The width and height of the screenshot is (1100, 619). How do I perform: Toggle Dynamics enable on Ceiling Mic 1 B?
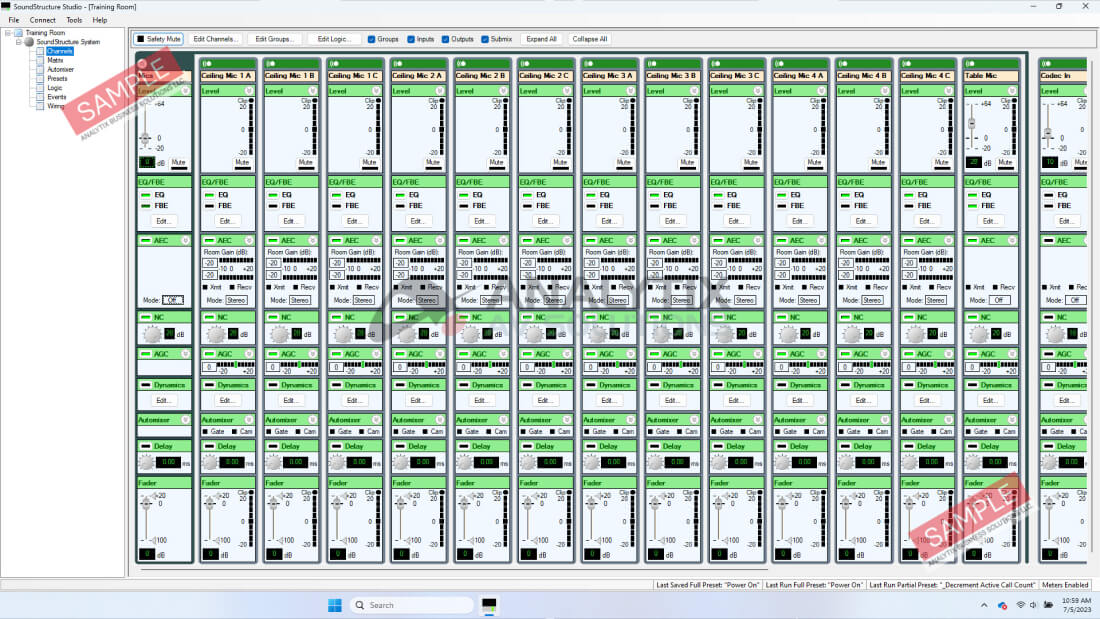coord(273,385)
